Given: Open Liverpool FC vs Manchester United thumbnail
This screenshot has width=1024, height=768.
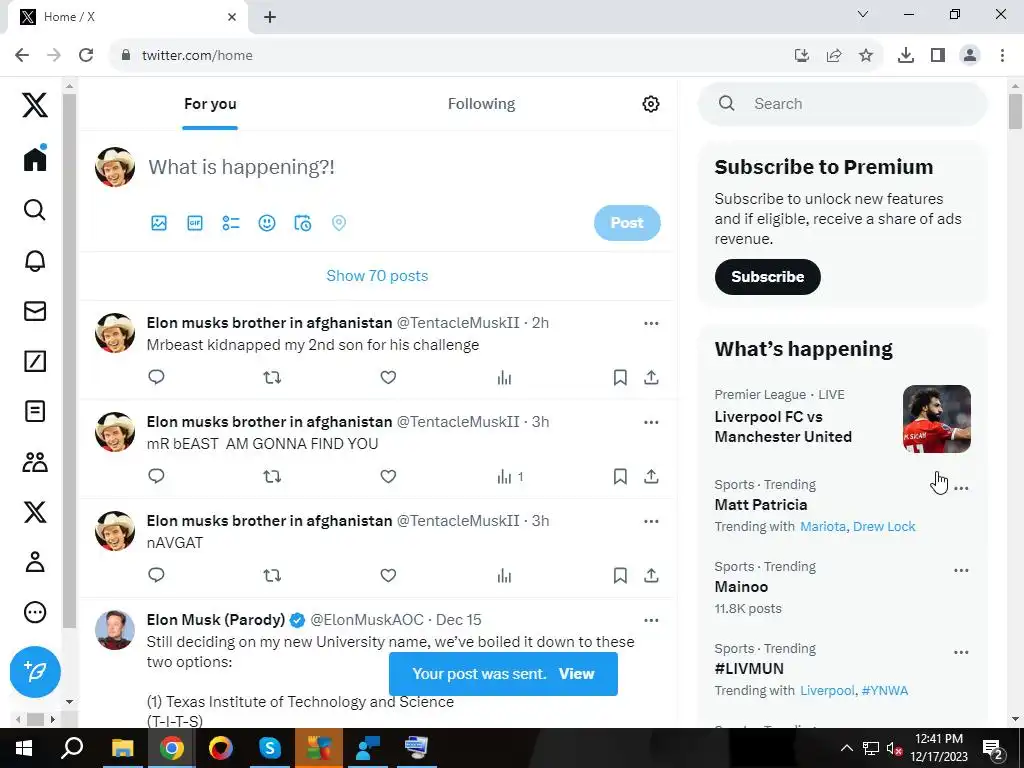Looking at the screenshot, I should (x=936, y=419).
